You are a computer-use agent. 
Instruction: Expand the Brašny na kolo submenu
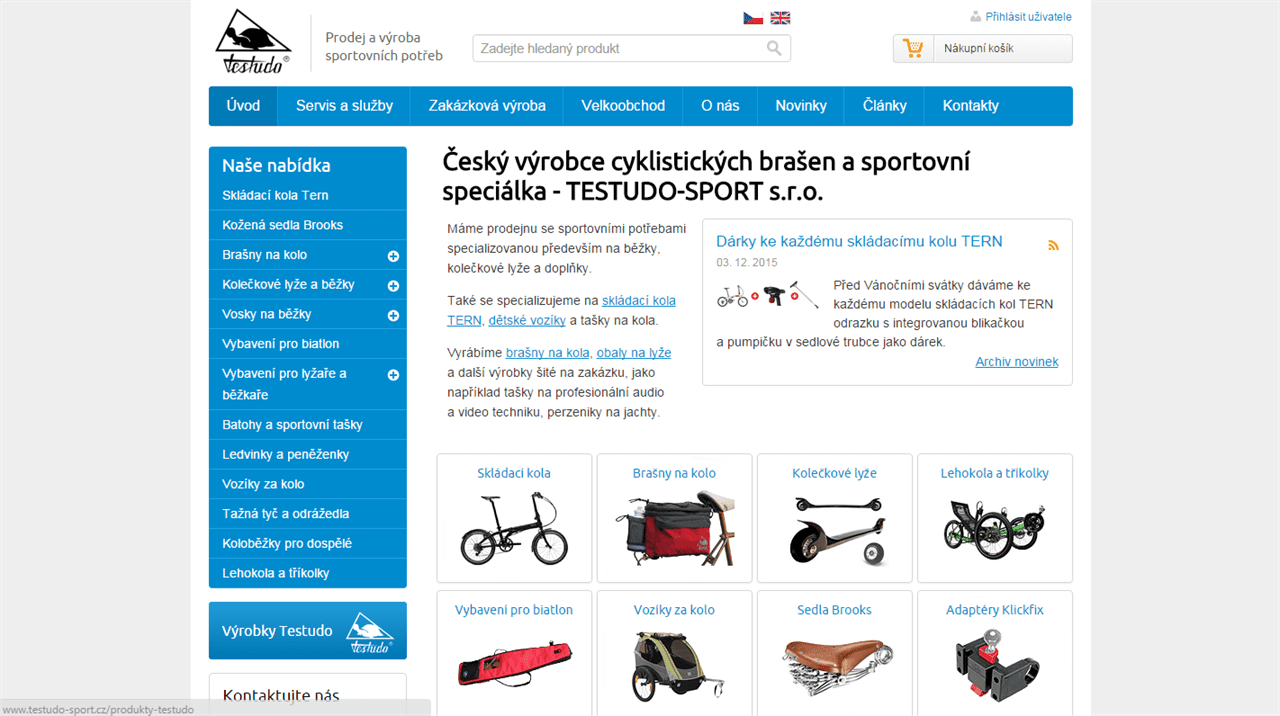click(393, 256)
